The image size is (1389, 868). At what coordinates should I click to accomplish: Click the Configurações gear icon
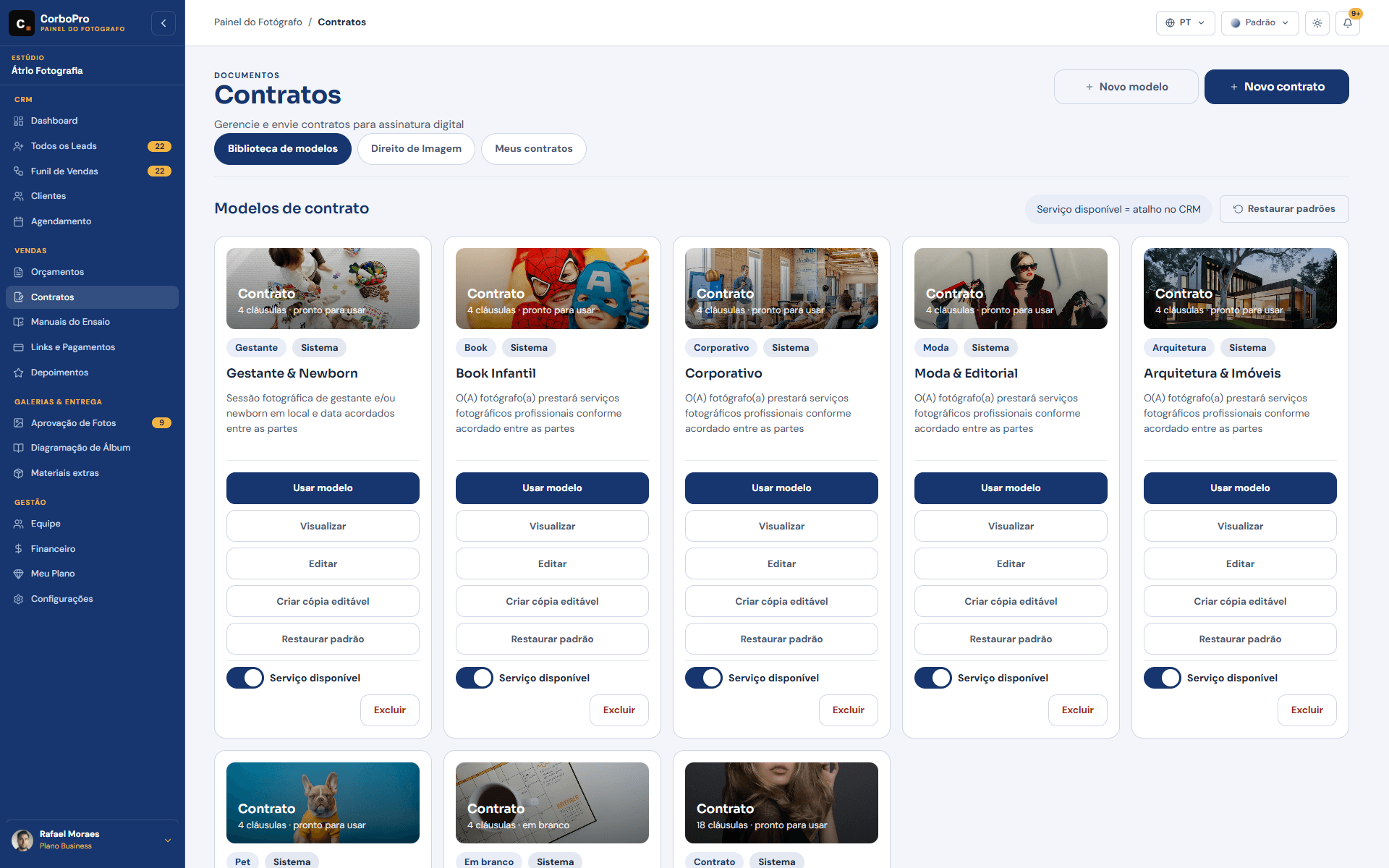click(x=19, y=599)
